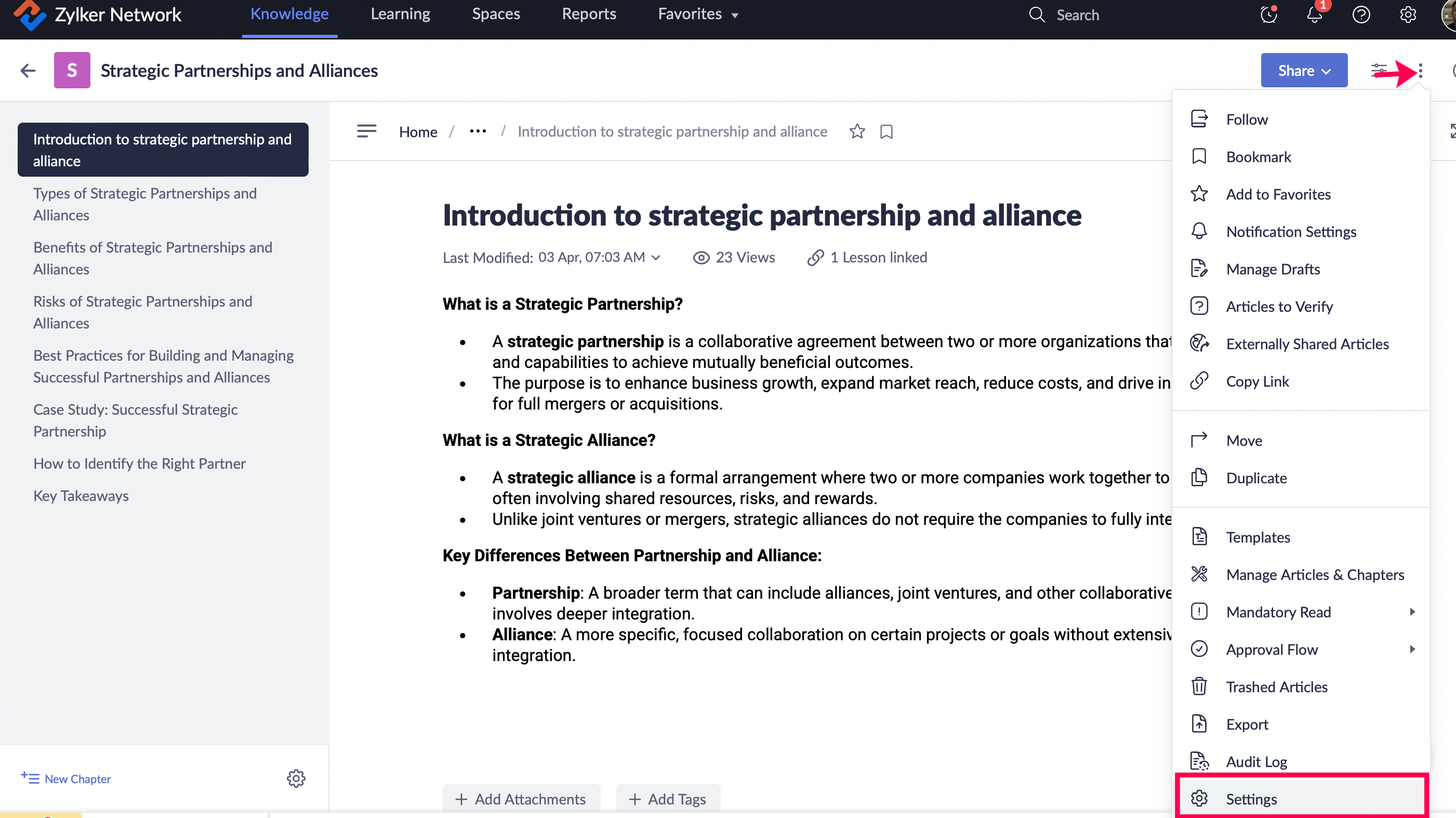Select Mandatory Read menu entry
Viewport: 1456px width, 818px height.
1301,612
